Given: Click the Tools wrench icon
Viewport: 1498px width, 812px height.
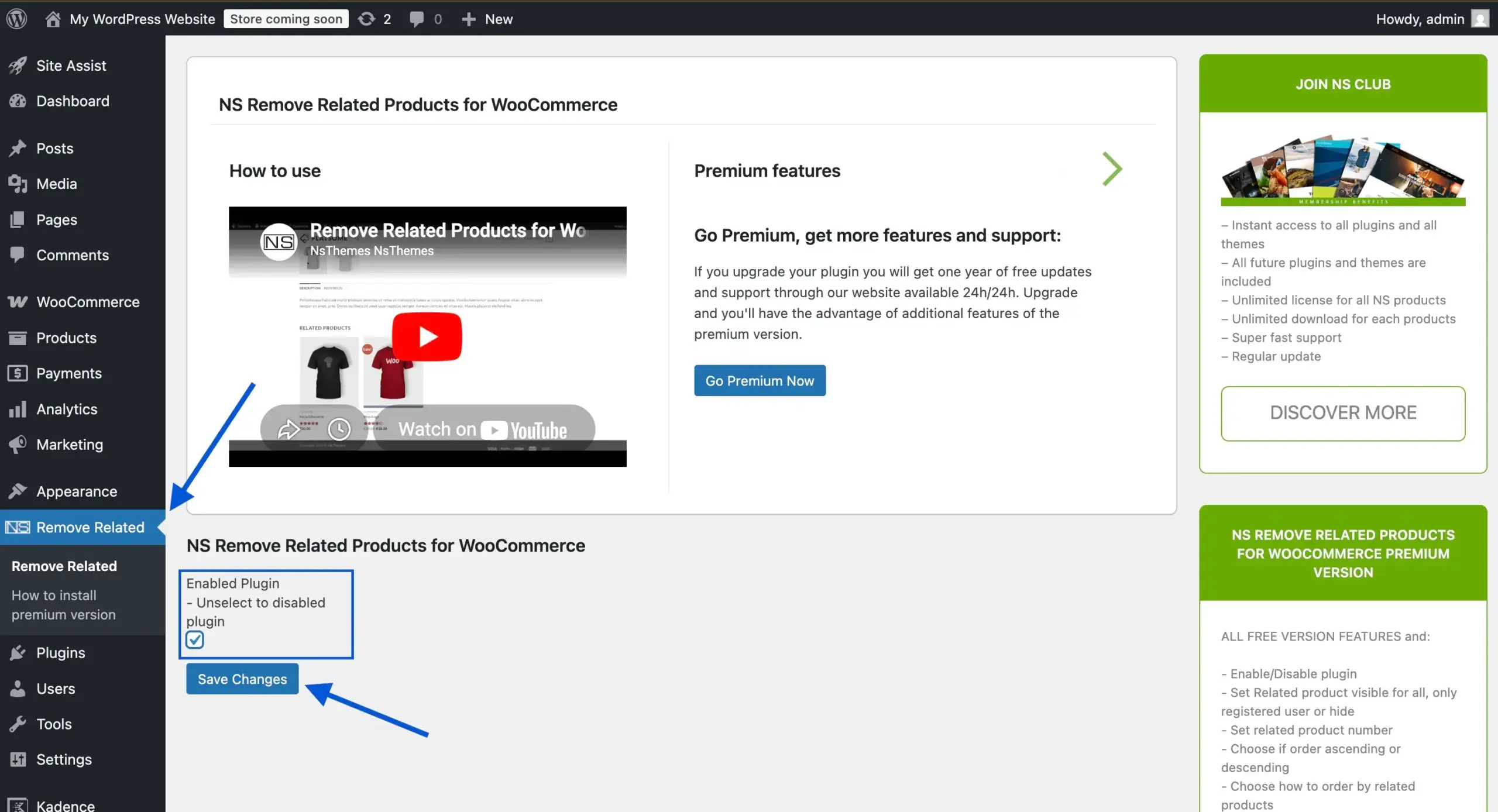Looking at the screenshot, I should [18, 724].
